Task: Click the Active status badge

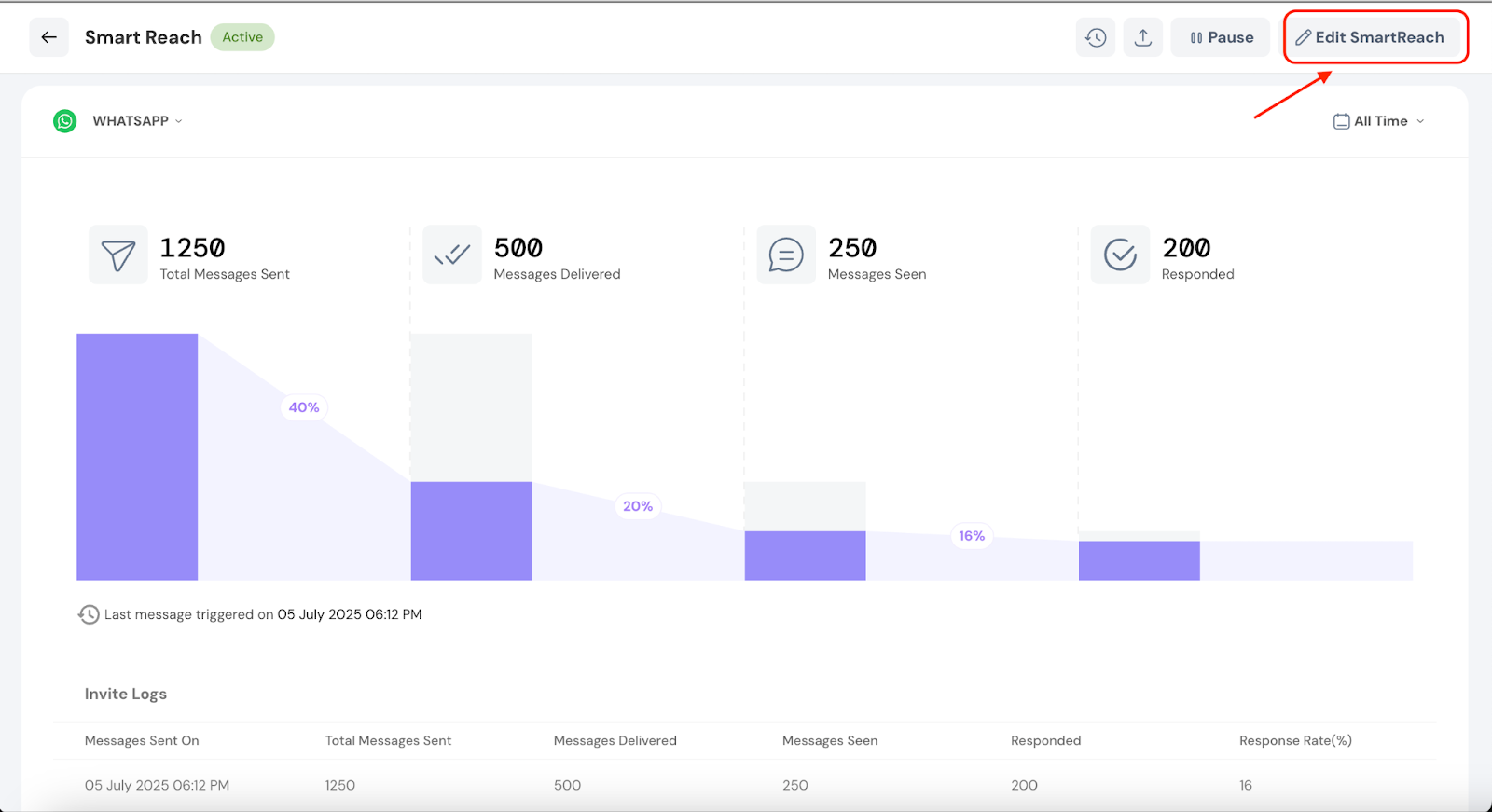Action: point(242,37)
